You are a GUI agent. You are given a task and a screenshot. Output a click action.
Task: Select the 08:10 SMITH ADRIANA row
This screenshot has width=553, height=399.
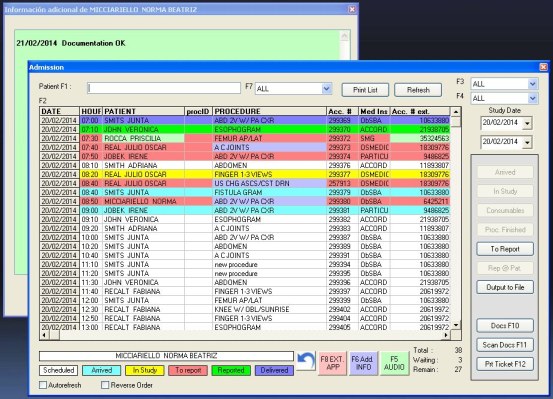tap(245, 165)
